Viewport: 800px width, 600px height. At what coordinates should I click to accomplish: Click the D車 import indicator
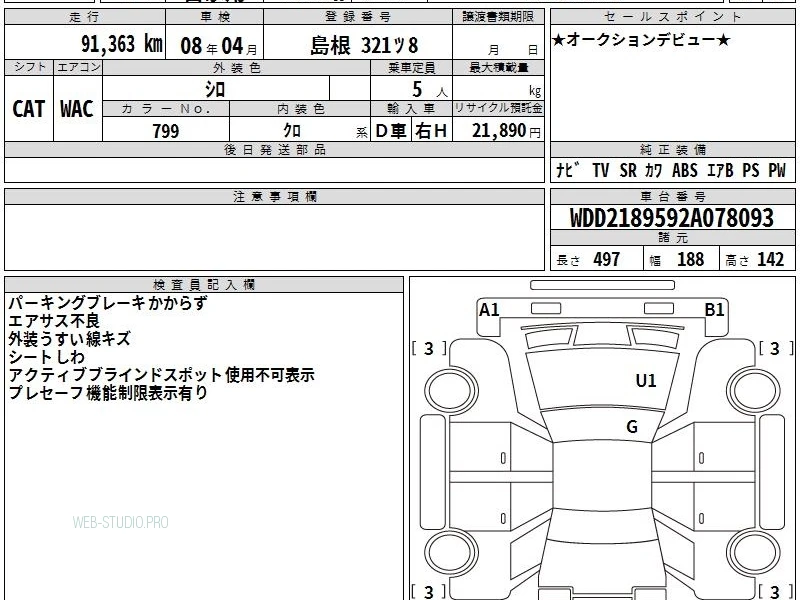click(391, 131)
